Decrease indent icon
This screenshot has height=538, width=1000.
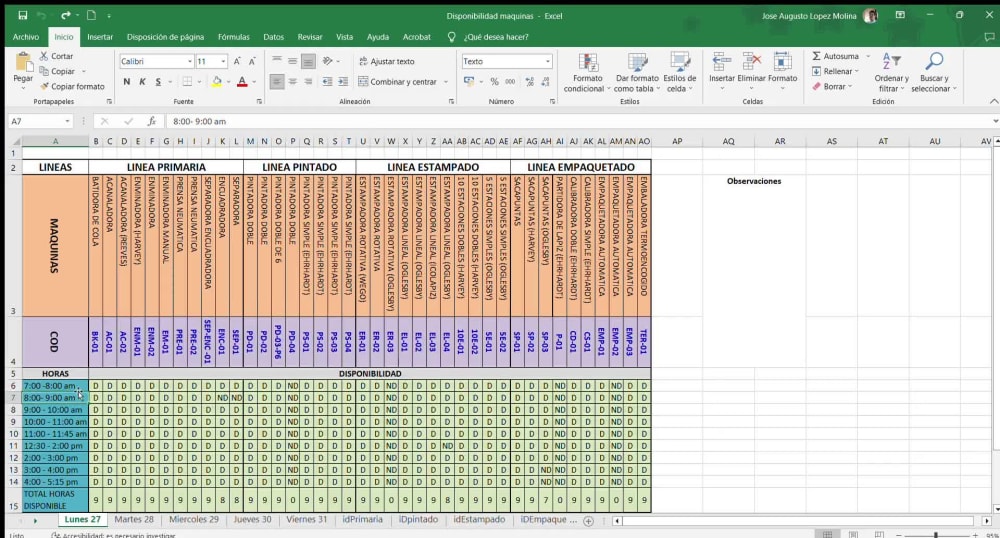coord(327,82)
